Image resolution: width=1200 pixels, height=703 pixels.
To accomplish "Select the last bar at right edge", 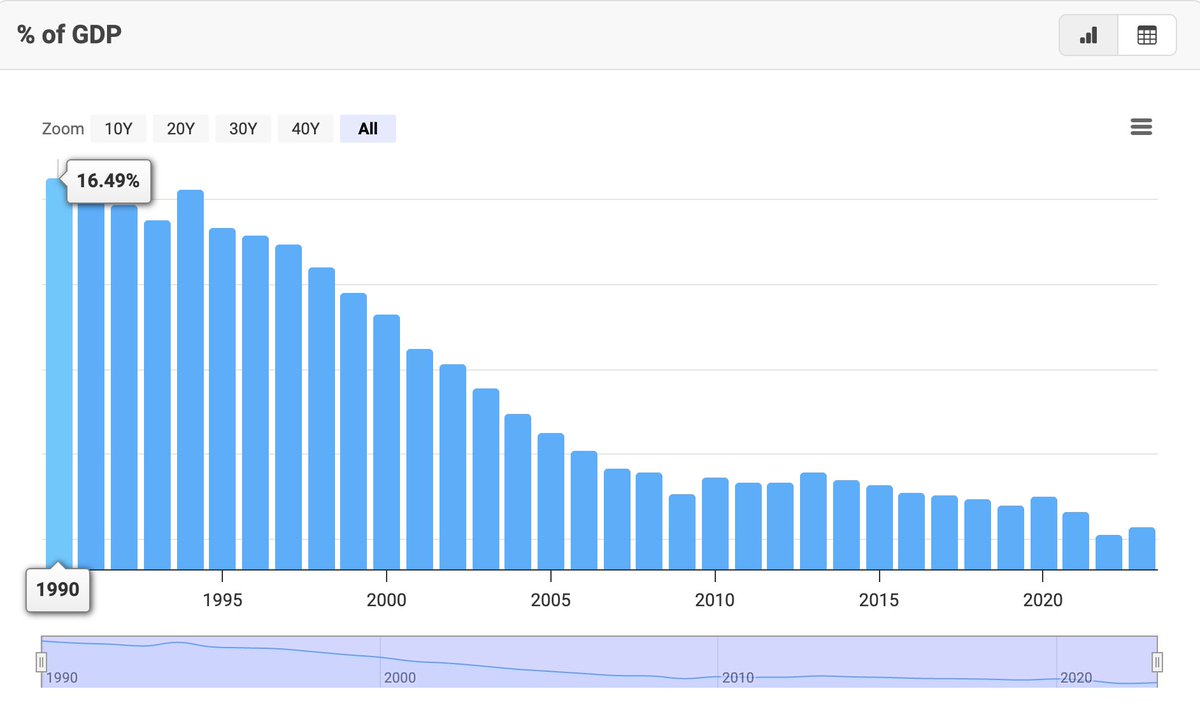I will 1142,548.
